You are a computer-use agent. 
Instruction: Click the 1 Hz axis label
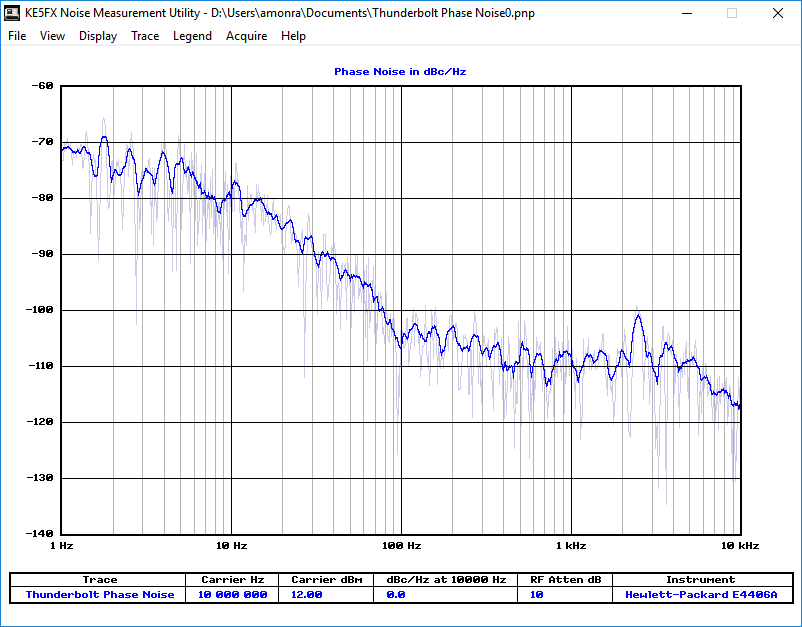(x=62, y=546)
